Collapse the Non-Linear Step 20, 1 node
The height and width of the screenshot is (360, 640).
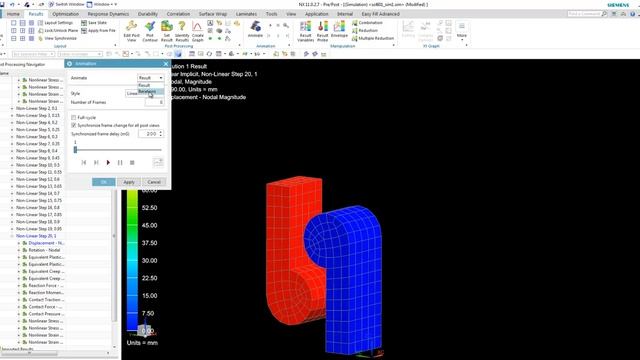(x=12, y=236)
